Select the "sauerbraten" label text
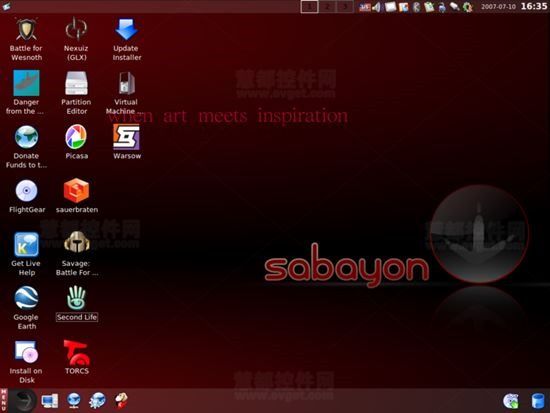The height and width of the screenshot is (413, 550). 77,210
